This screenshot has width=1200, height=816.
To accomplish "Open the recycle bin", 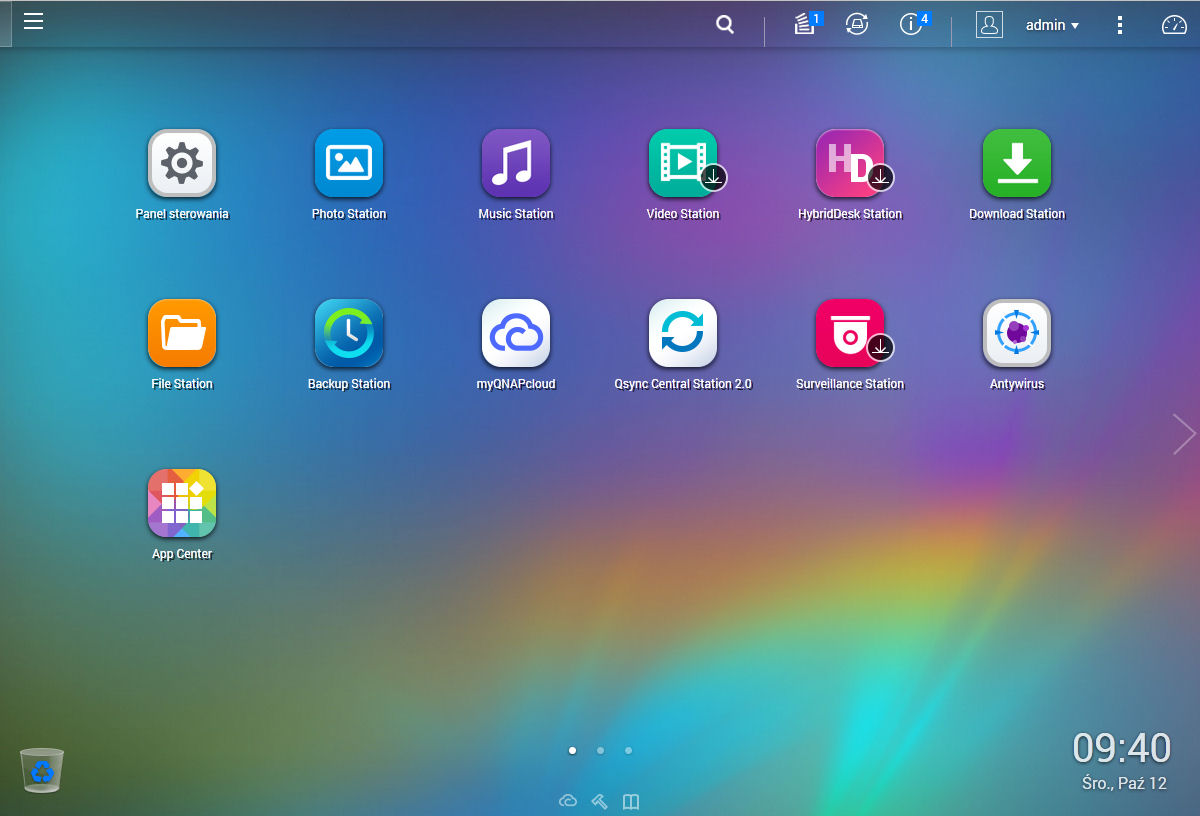I will pos(42,770).
